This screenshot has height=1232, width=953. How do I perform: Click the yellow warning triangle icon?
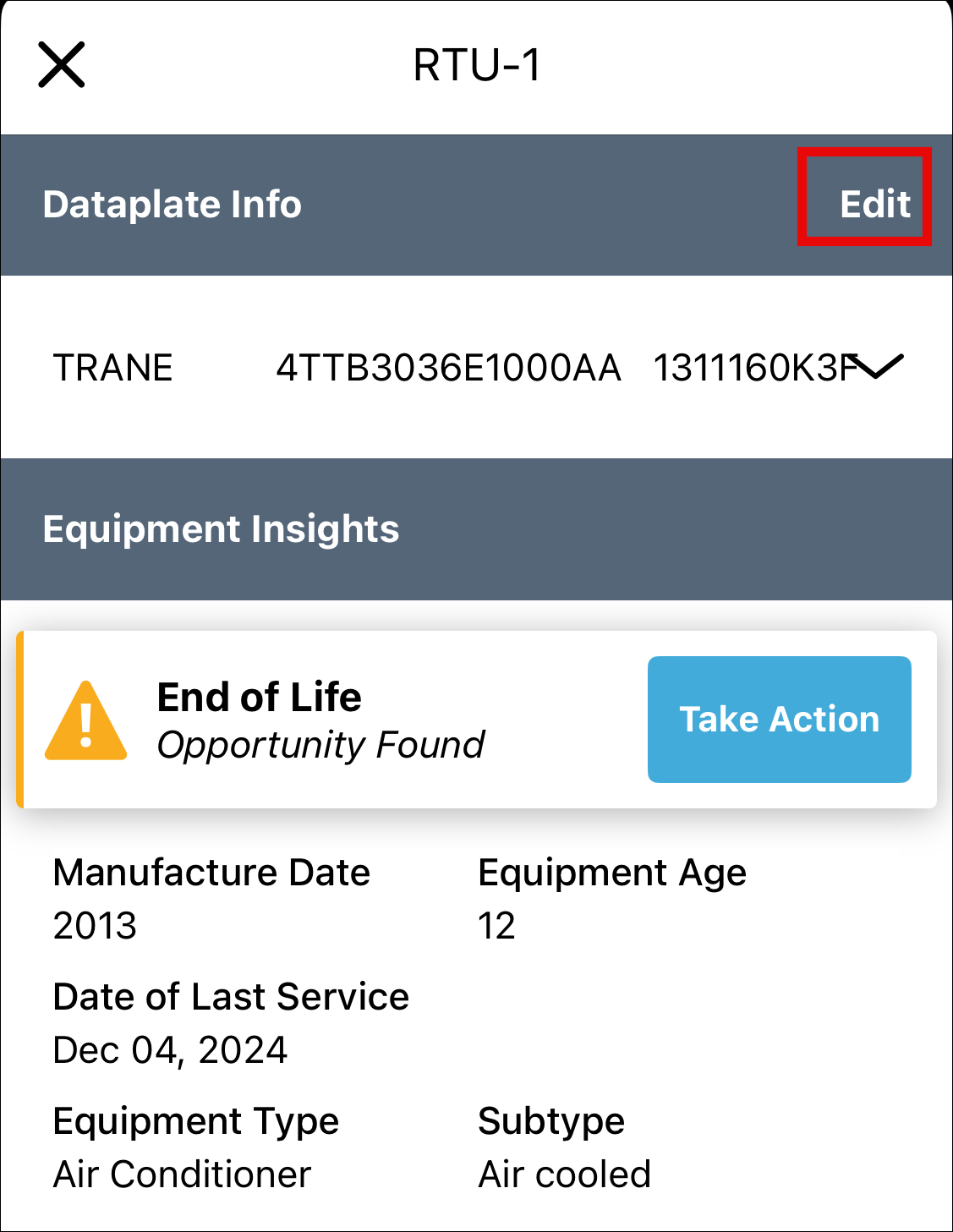tap(85, 720)
